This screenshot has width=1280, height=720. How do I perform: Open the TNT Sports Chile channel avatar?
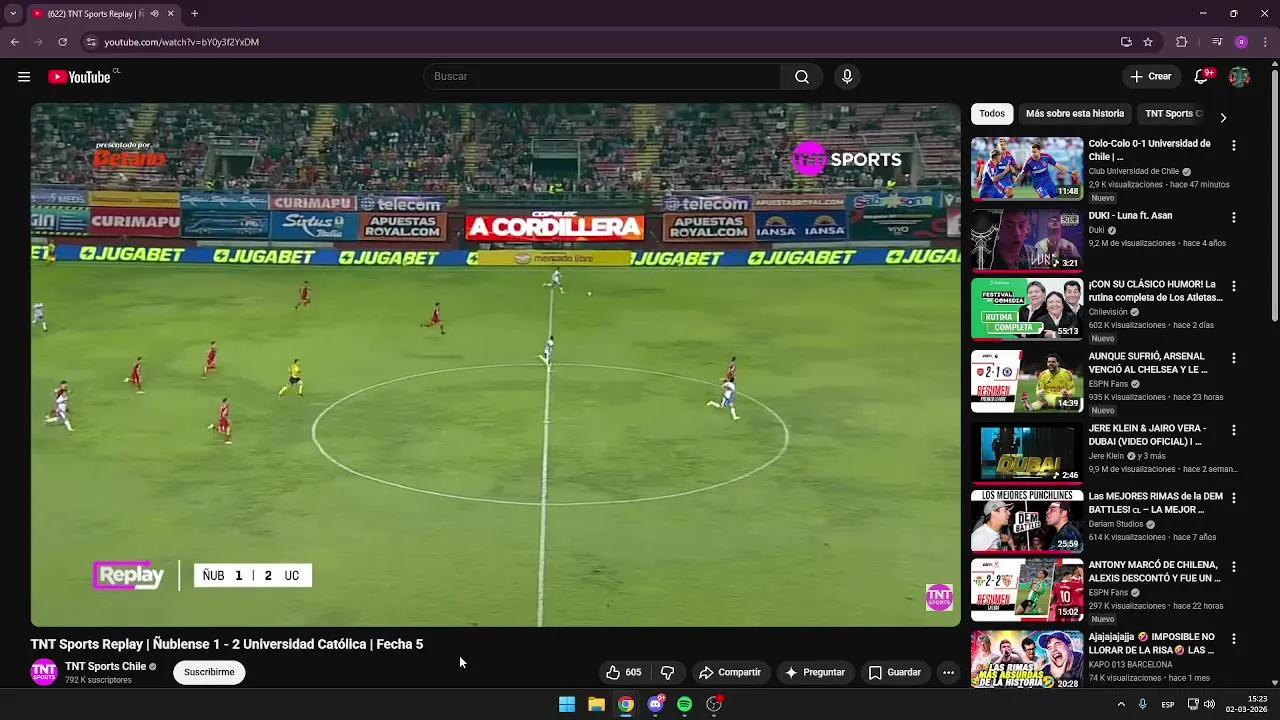44,672
